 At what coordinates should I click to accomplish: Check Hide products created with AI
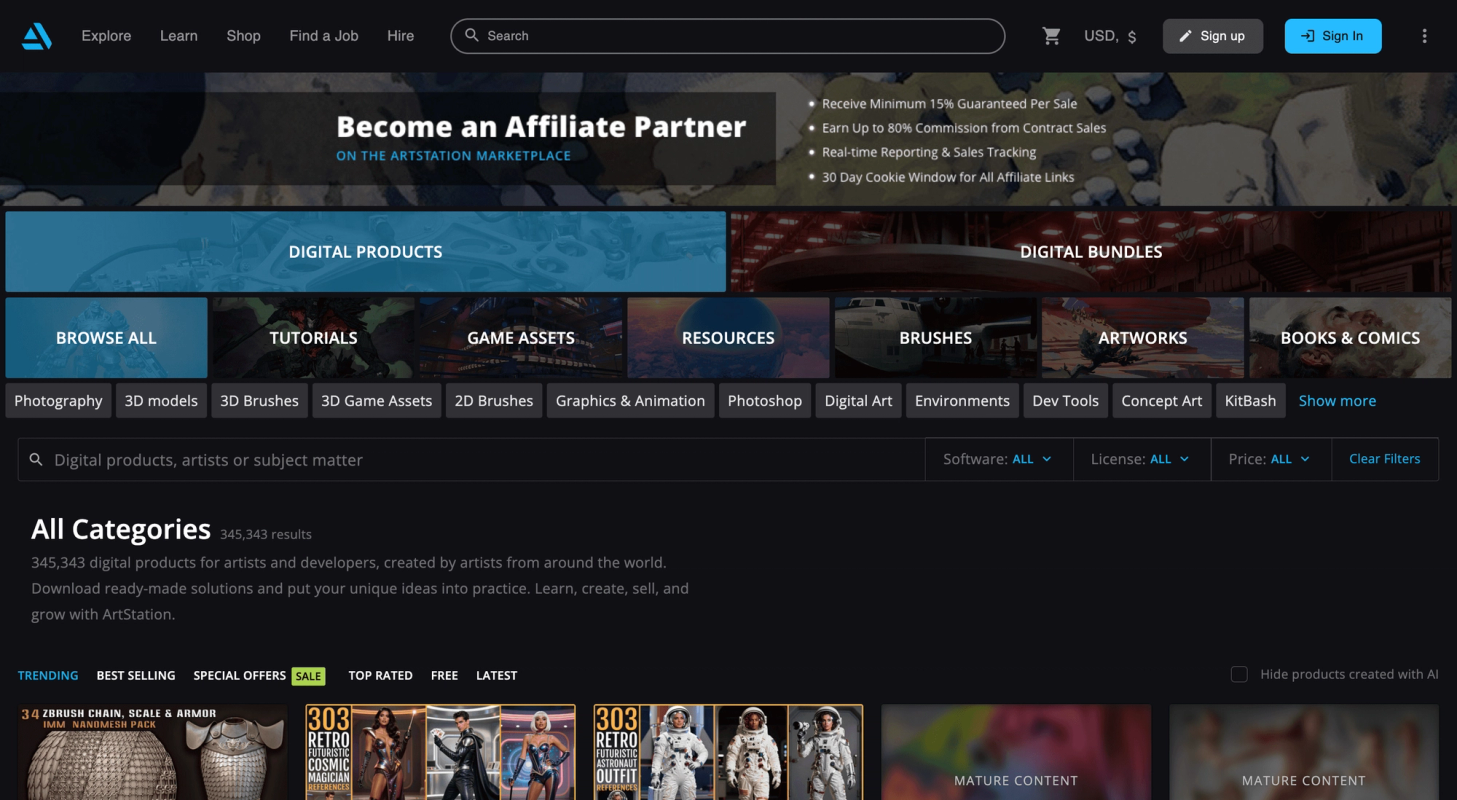(1239, 674)
